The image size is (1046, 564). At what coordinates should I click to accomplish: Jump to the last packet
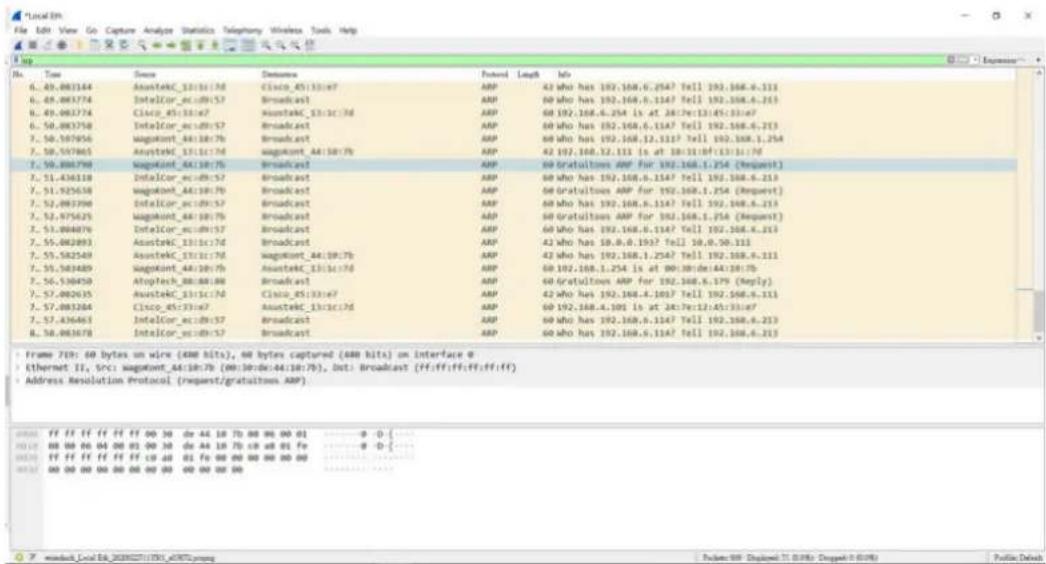(215, 45)
